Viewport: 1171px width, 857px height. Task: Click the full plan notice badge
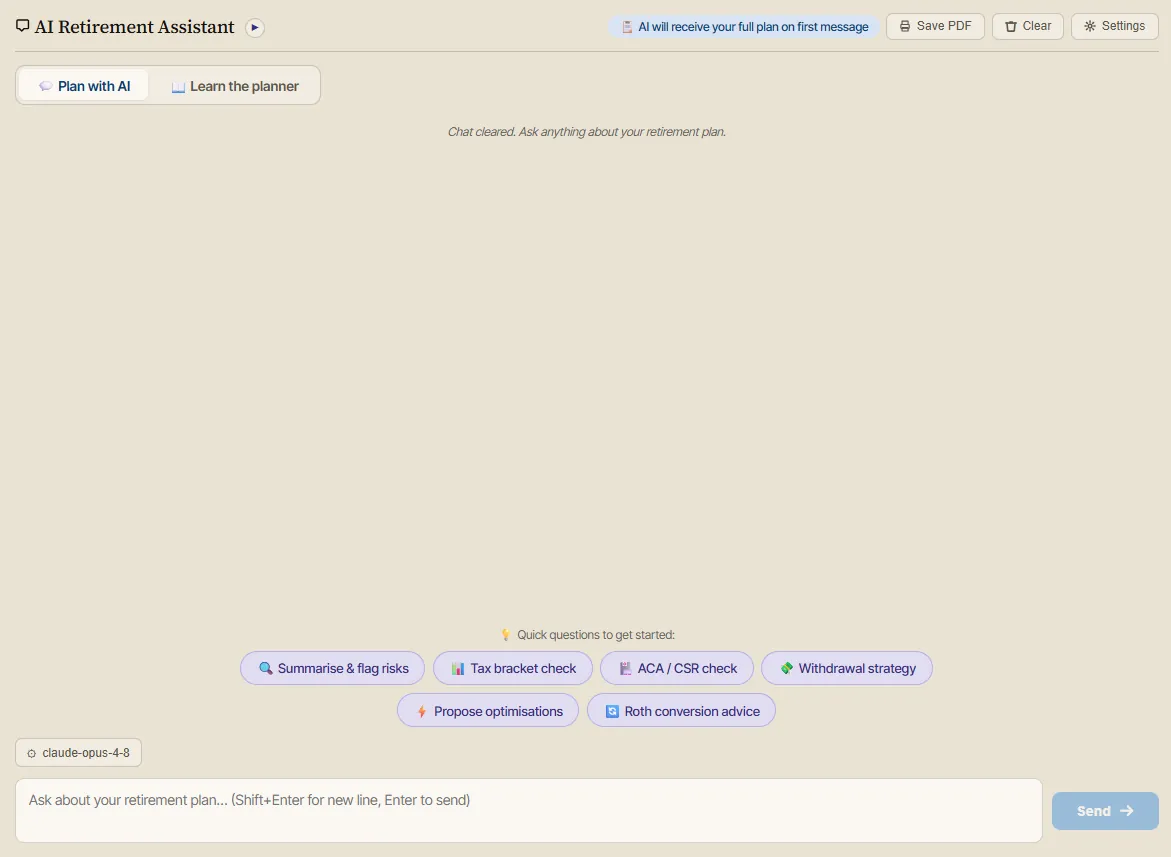744,27
